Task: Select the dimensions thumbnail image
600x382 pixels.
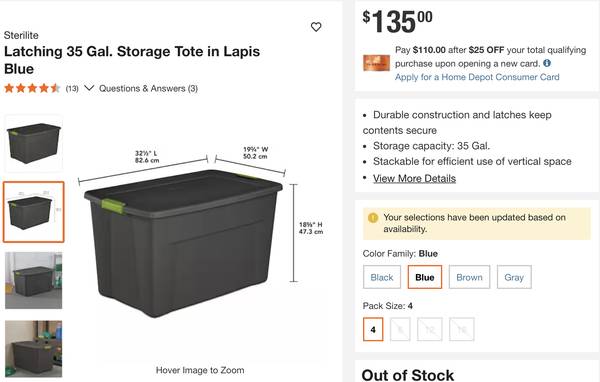Action: 34,212
